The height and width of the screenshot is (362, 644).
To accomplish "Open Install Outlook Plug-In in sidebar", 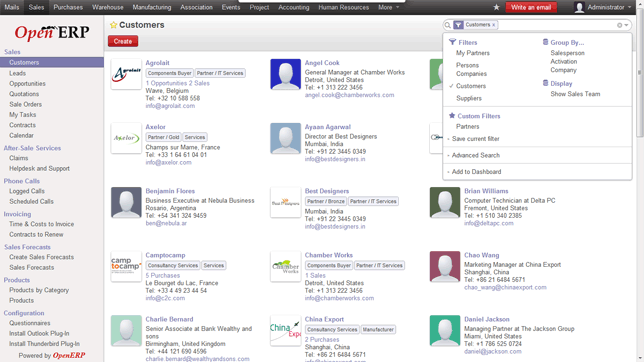I will click(39, 334).
